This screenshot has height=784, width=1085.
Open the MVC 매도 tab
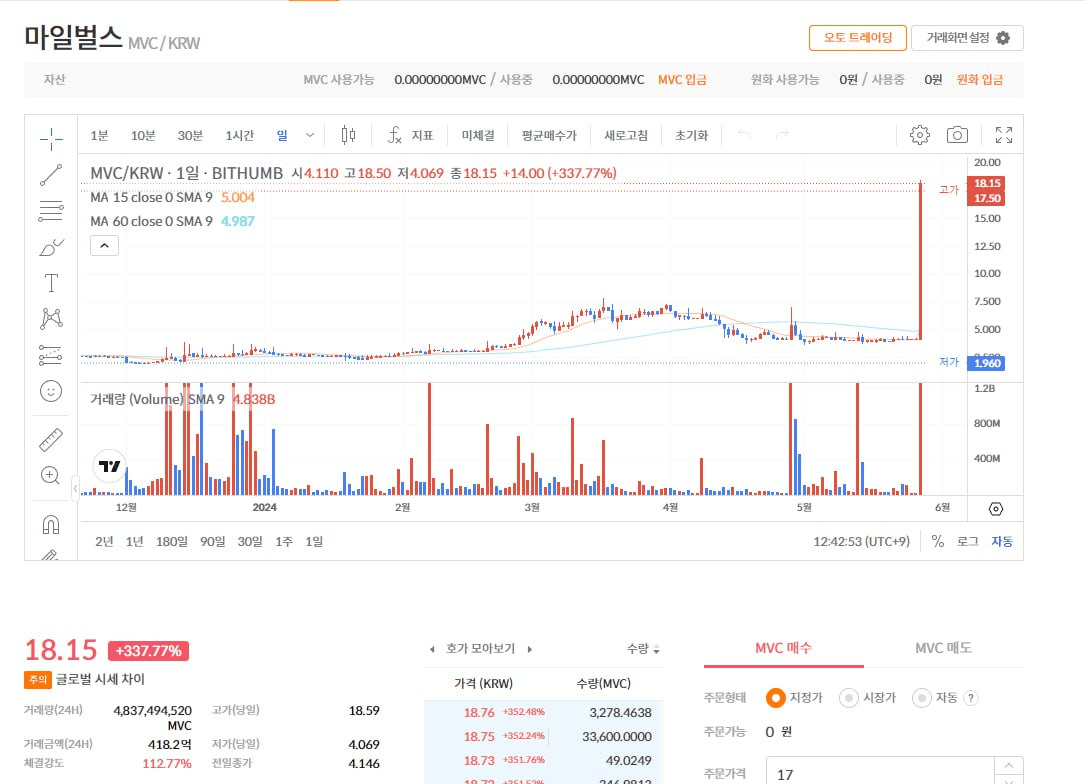[943, 648]
